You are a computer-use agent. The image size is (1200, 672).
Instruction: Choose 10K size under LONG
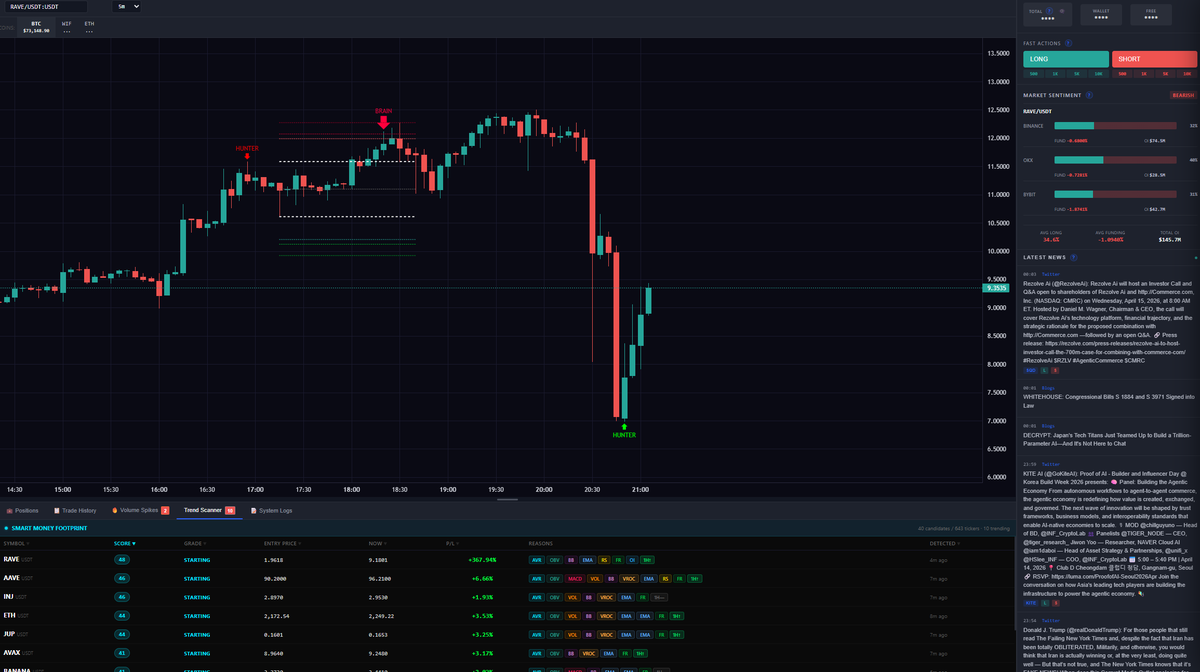[1098, 74]
